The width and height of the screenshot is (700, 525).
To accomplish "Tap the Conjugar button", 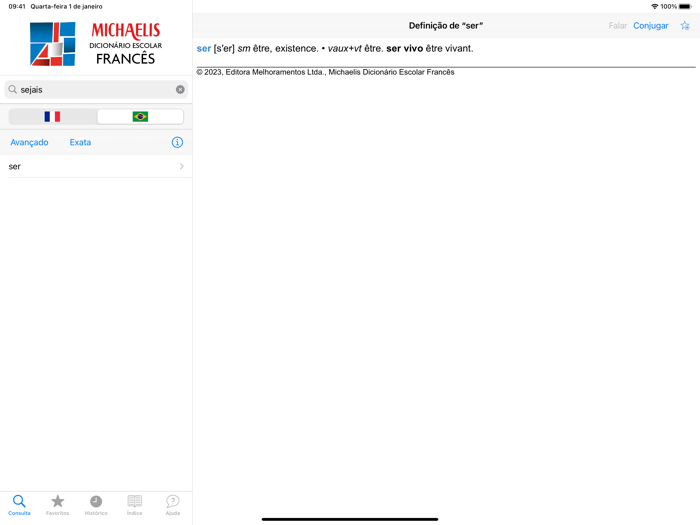I will 650,26.
